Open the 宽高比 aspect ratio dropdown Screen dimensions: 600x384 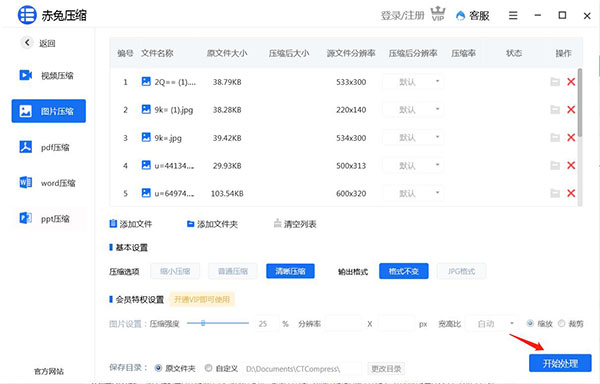493,324
